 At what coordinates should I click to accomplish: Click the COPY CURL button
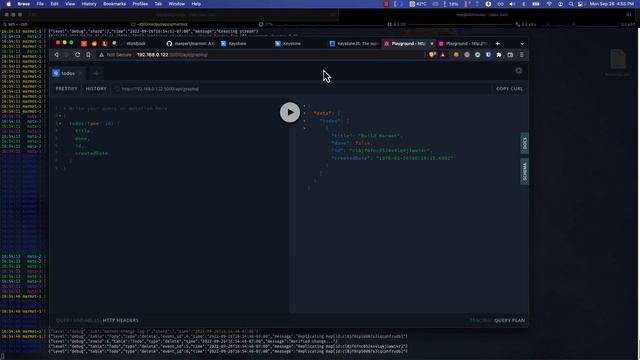(x=509, y=89)
